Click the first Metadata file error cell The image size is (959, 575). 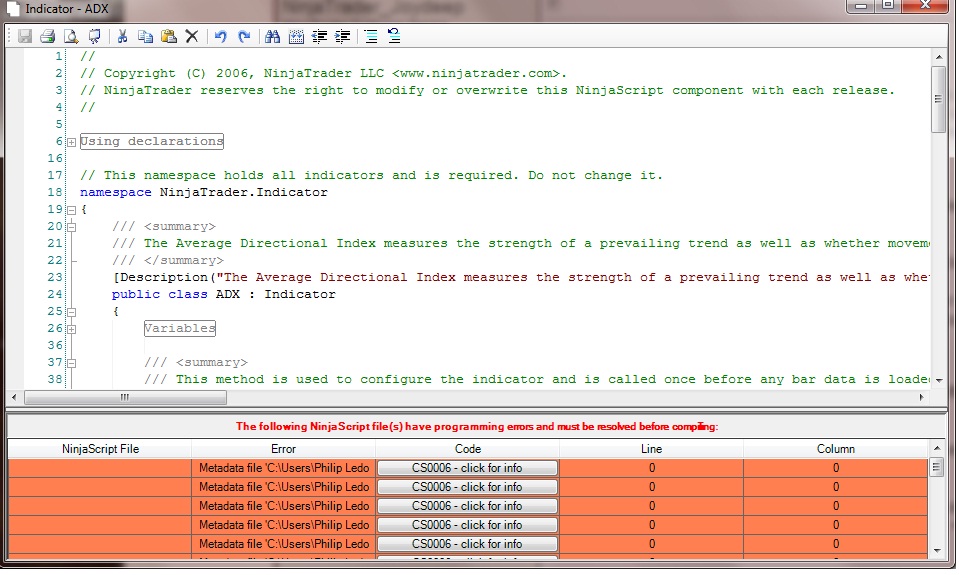click(x=284, y=468)
